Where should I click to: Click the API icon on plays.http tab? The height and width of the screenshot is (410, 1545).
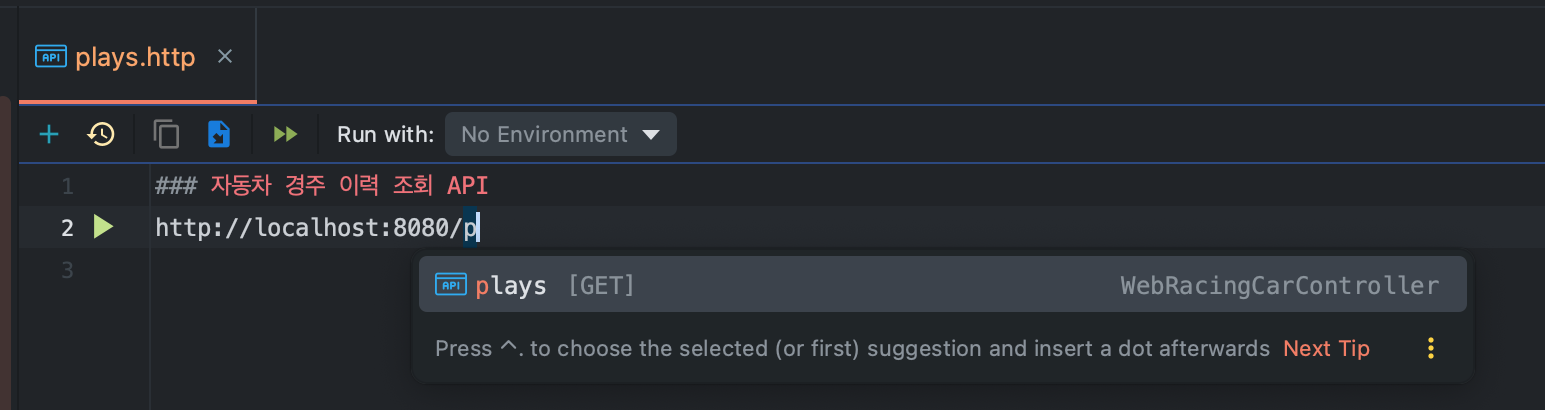point(51,56)
